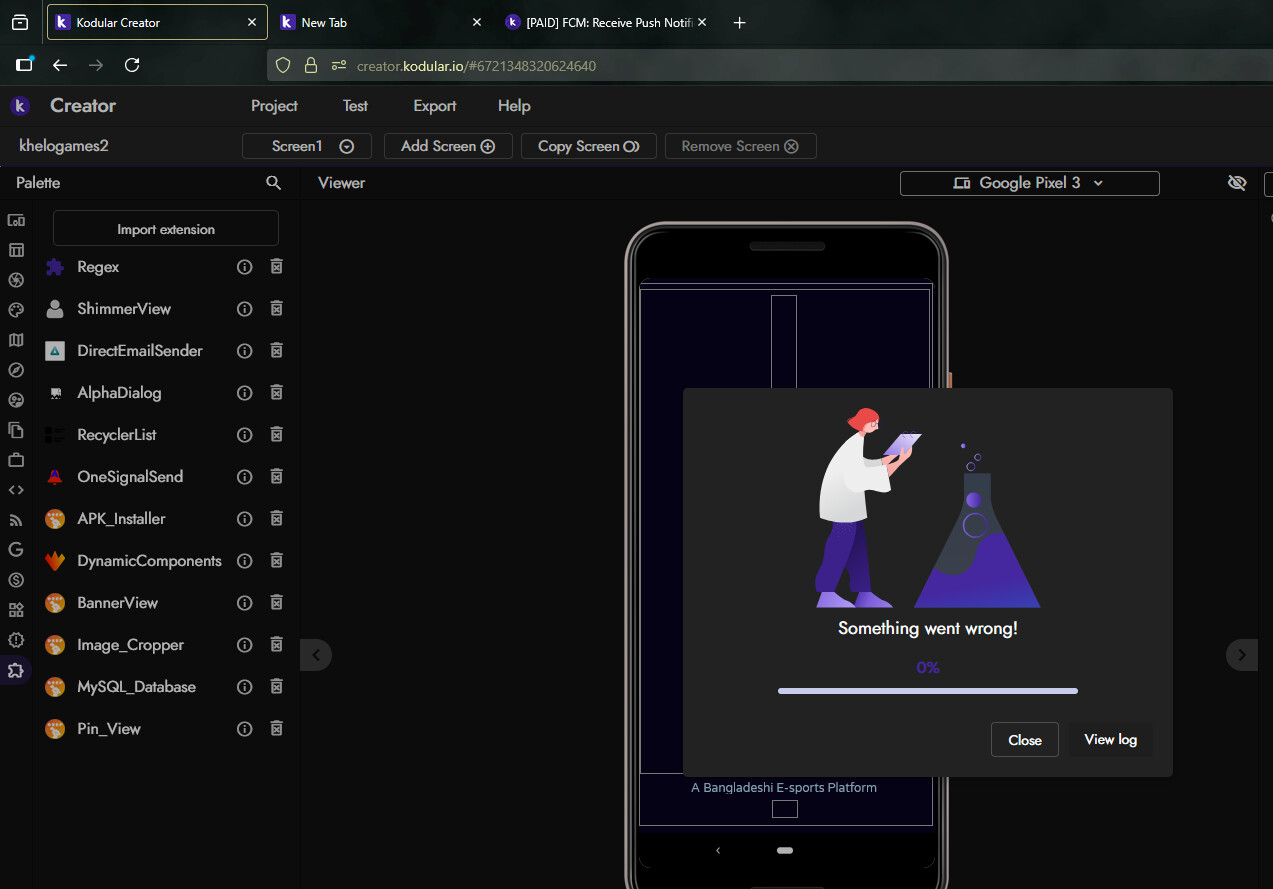1273x889 pixels.
Task: Expand the Screen1 screen selector
Action: tap(307, 146)
